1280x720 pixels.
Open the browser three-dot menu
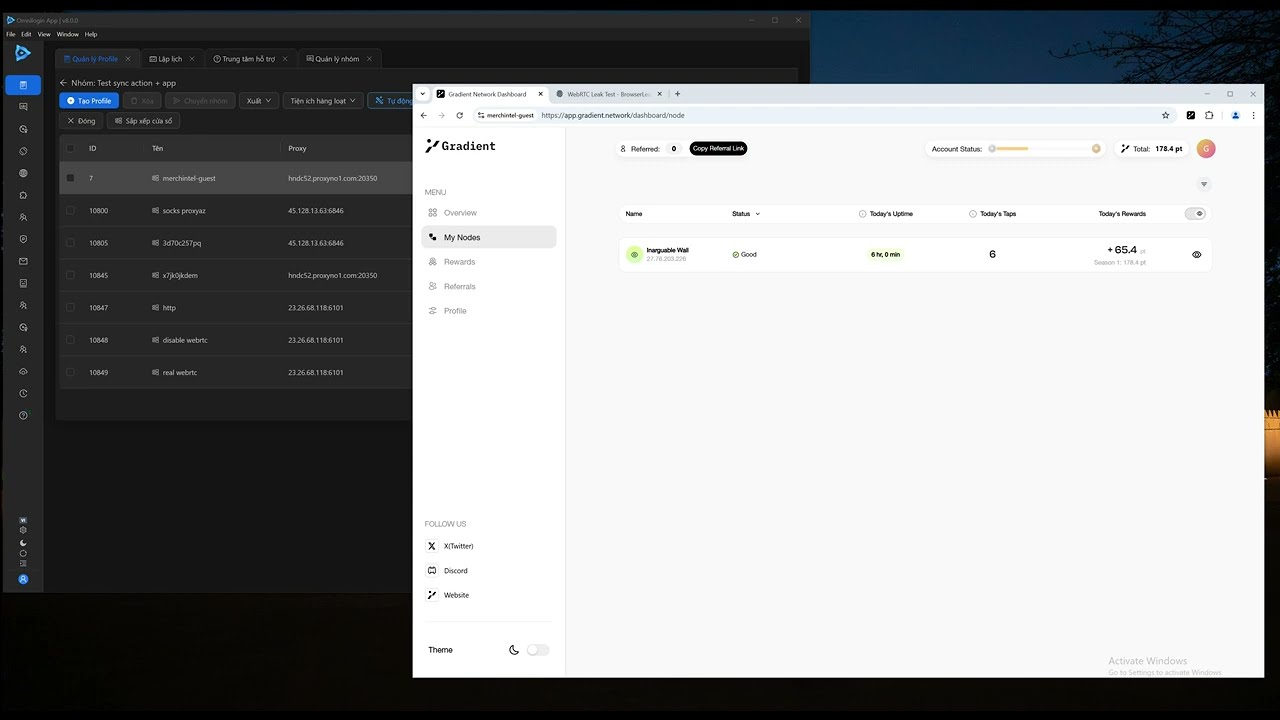pos(1253,115)
